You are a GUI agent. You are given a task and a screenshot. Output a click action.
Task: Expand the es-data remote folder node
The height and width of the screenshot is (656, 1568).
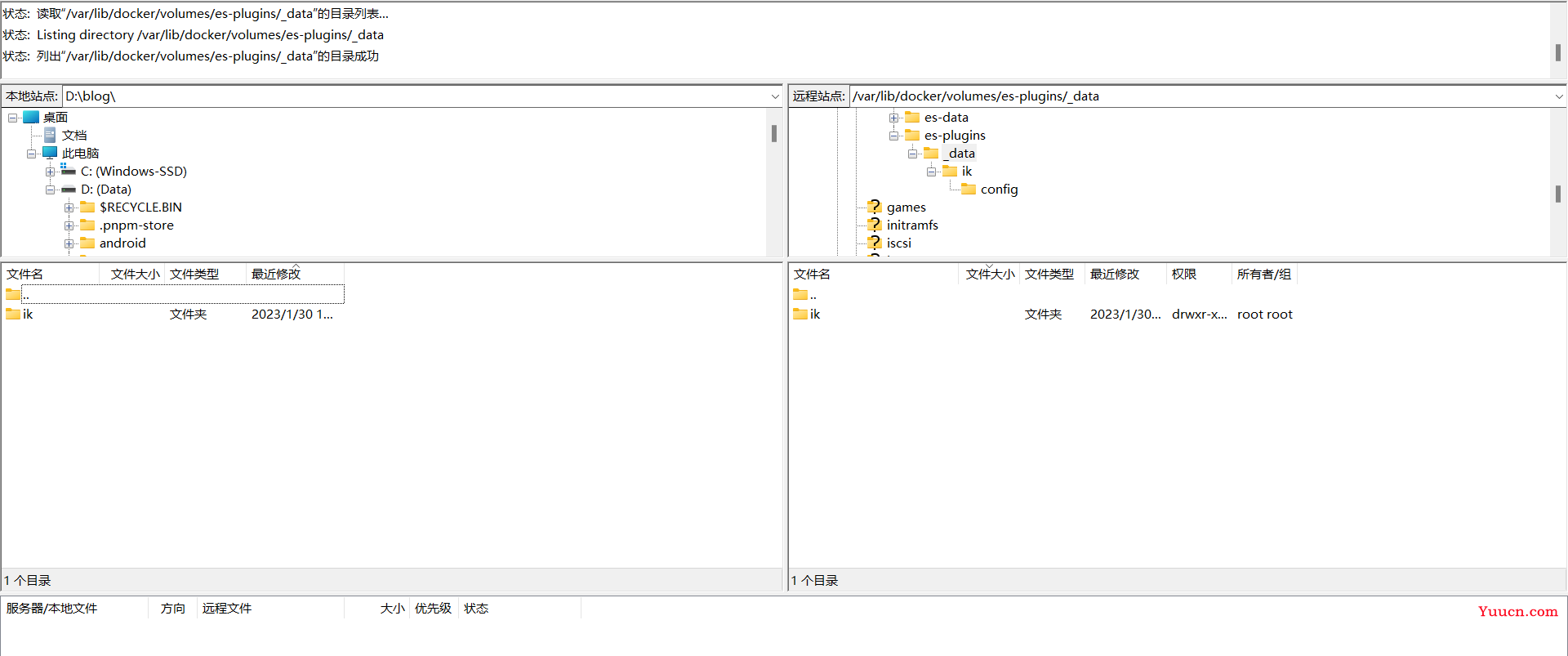894,118
